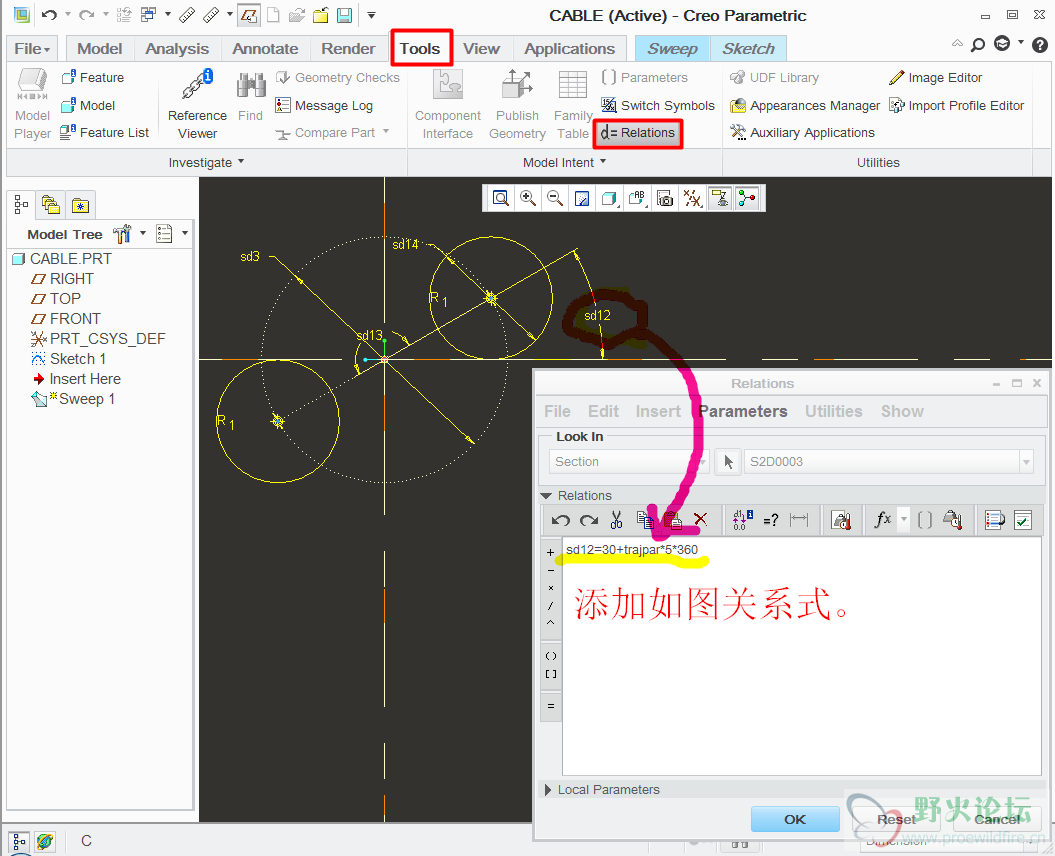This screenshot has width=1055, height=856.
Task: Expand the Investigate group dropdown
Action: pos(207,162)
